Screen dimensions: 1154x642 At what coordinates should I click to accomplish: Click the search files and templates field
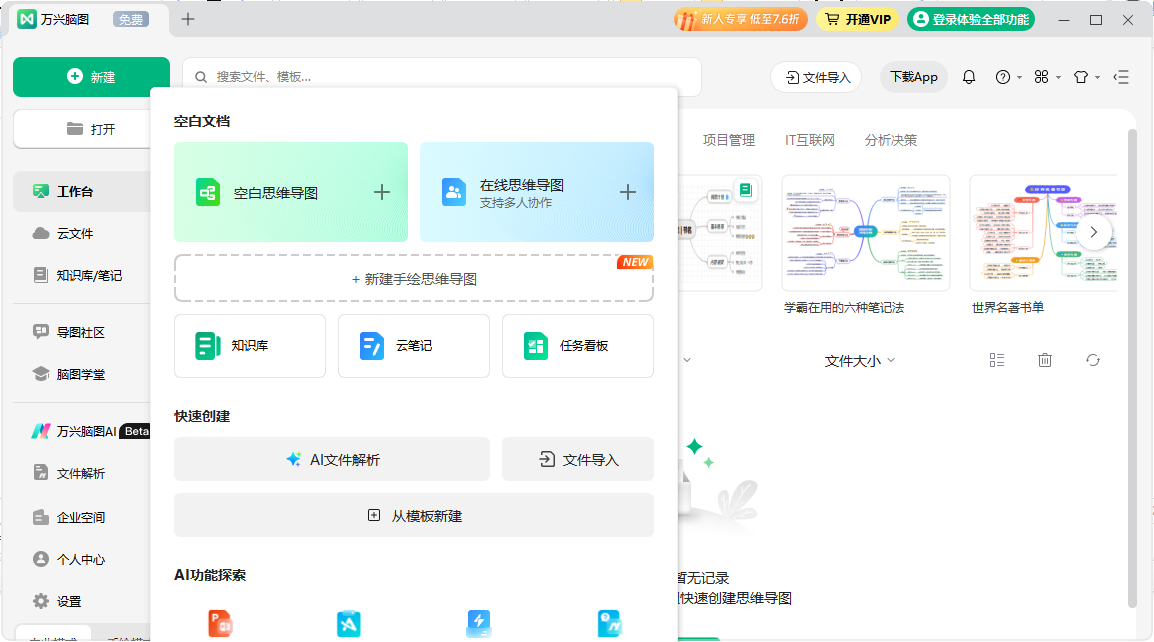click(442, 77)
